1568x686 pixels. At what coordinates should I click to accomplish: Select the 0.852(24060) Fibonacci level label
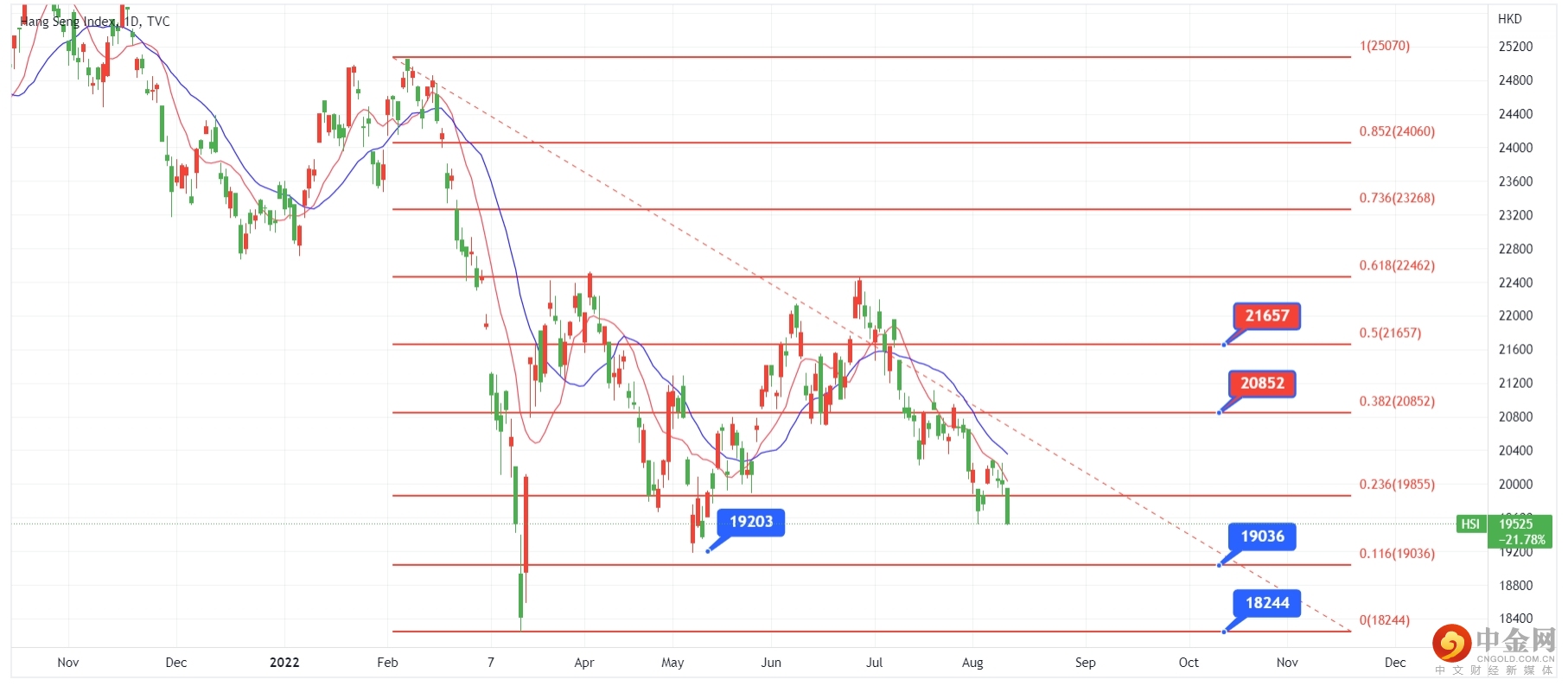(x=1397, y=131)
